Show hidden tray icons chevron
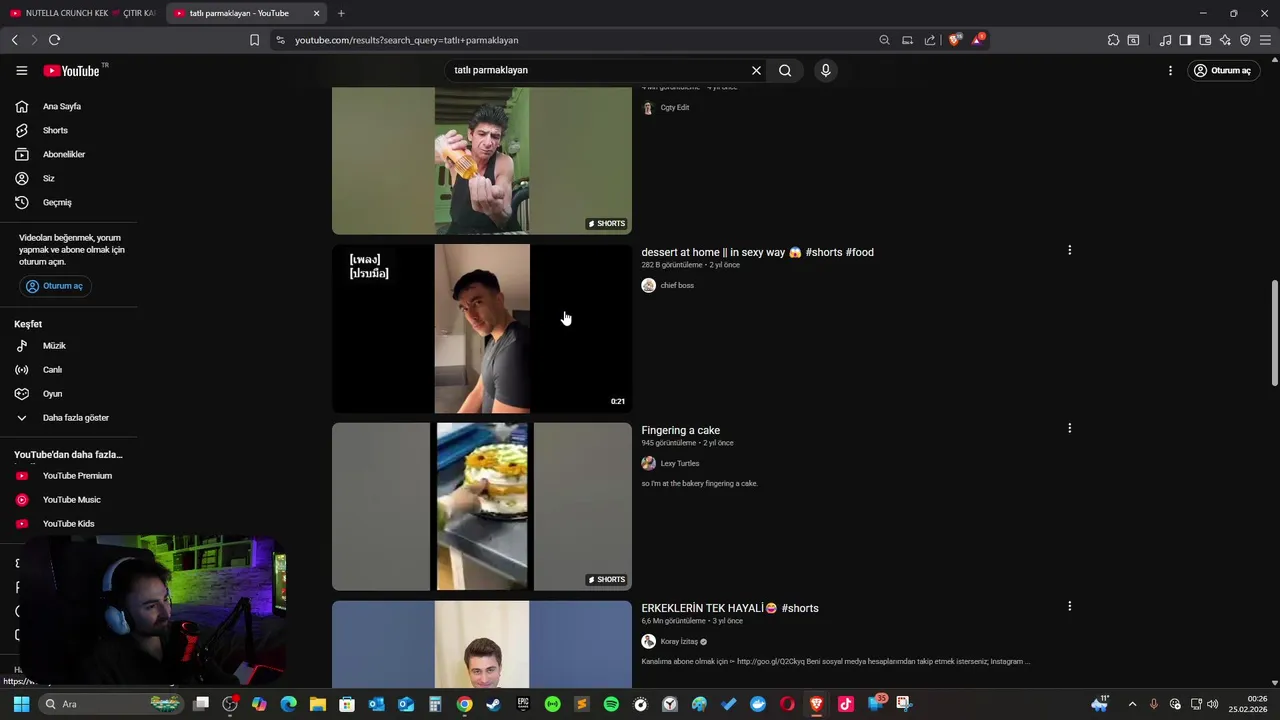This screenshot has height=720, width=1280. point(1132,704)
